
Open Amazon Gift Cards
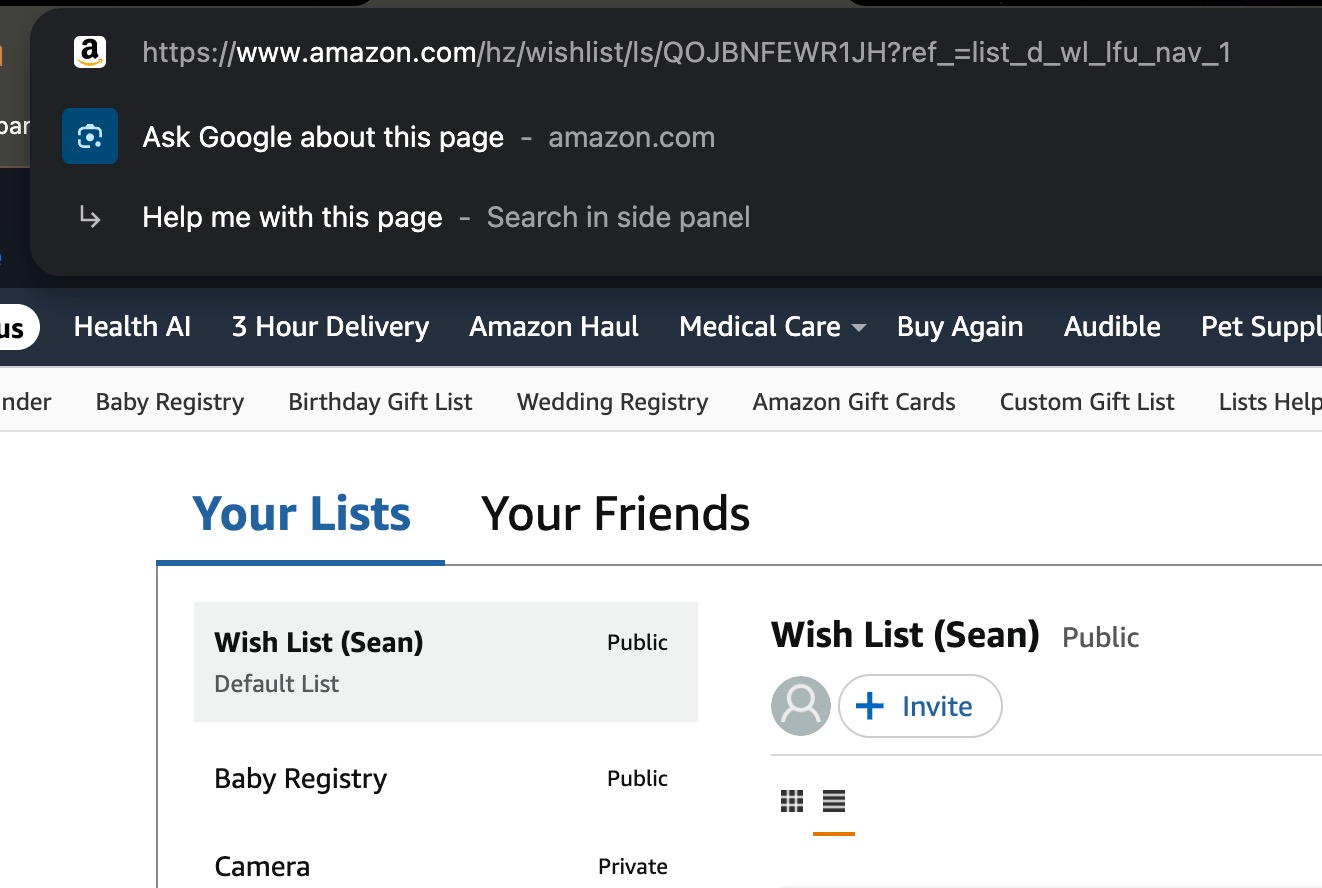point(853,401)
